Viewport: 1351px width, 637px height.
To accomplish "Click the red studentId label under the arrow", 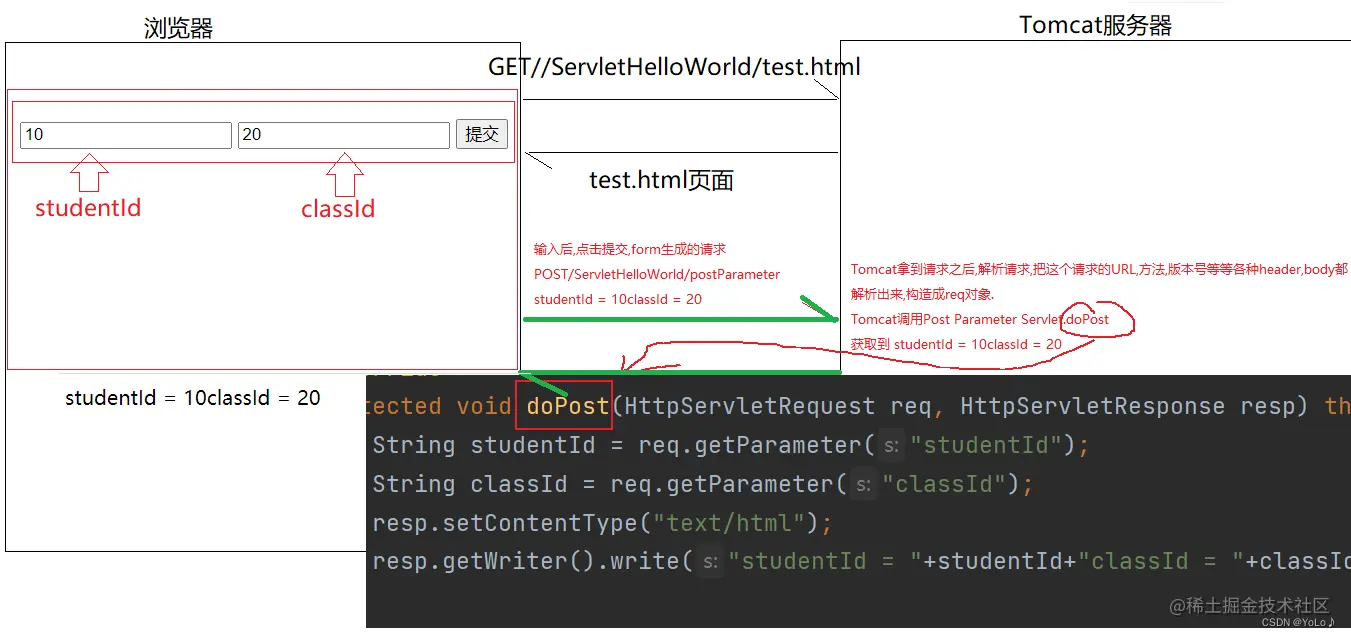I will pyautogui.click(x=88, y=208).
